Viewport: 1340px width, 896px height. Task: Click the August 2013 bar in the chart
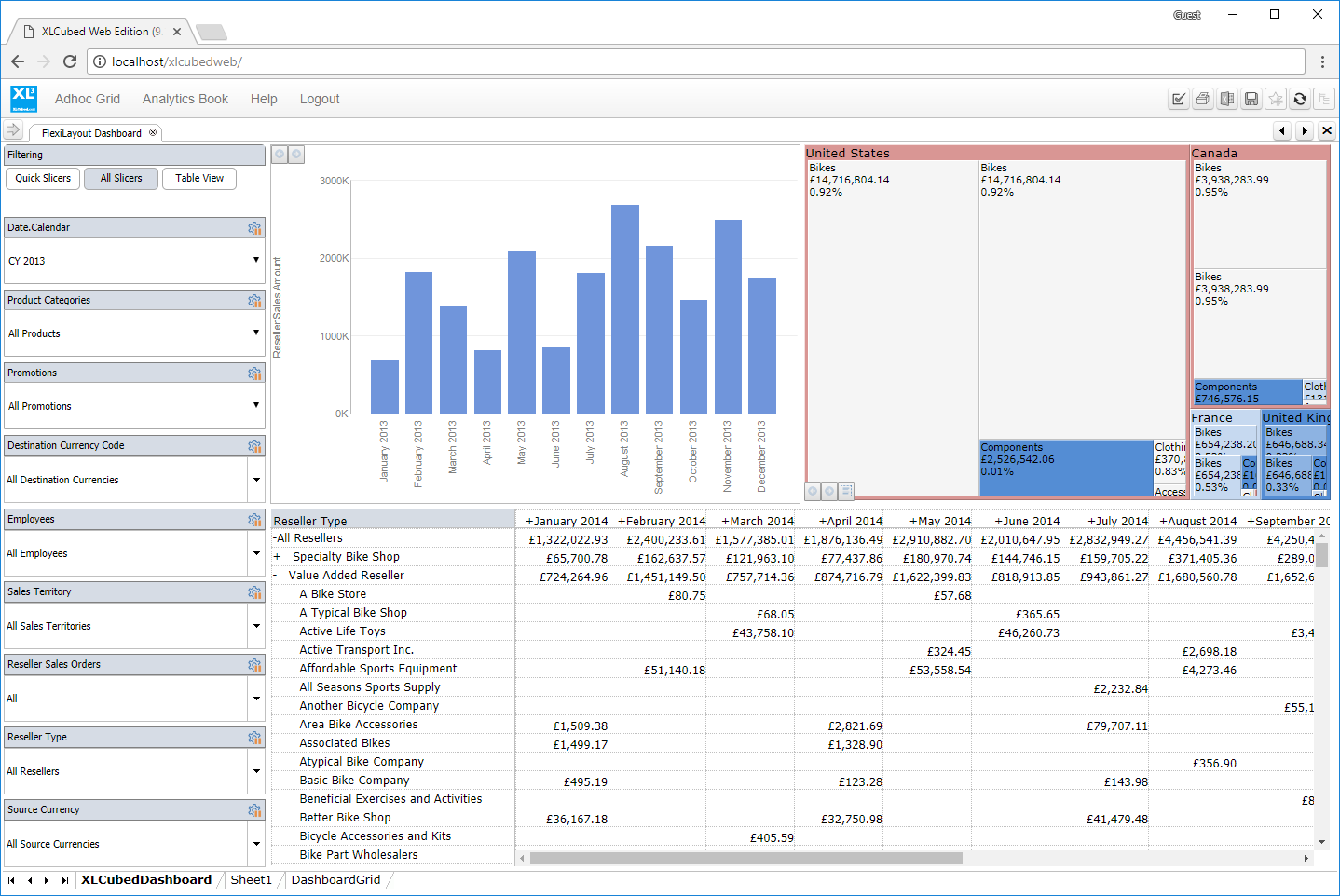pos(625,309)
